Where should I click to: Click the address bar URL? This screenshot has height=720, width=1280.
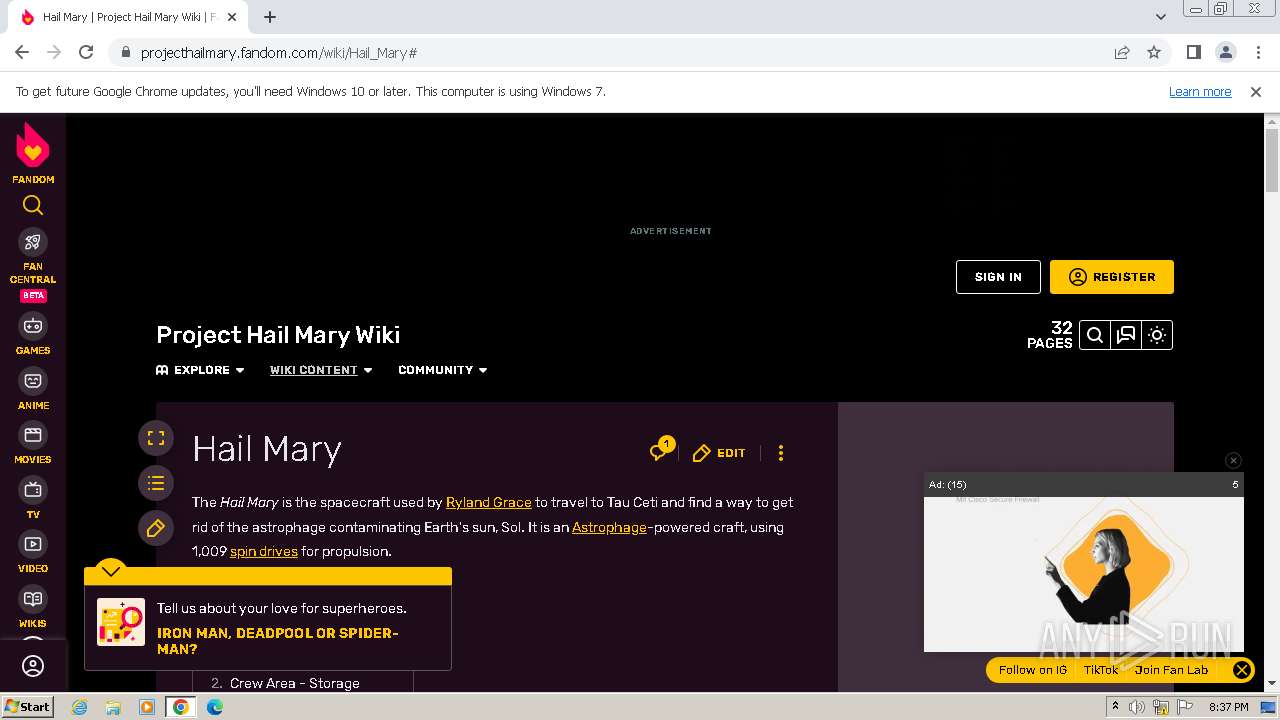pos(279,53)
